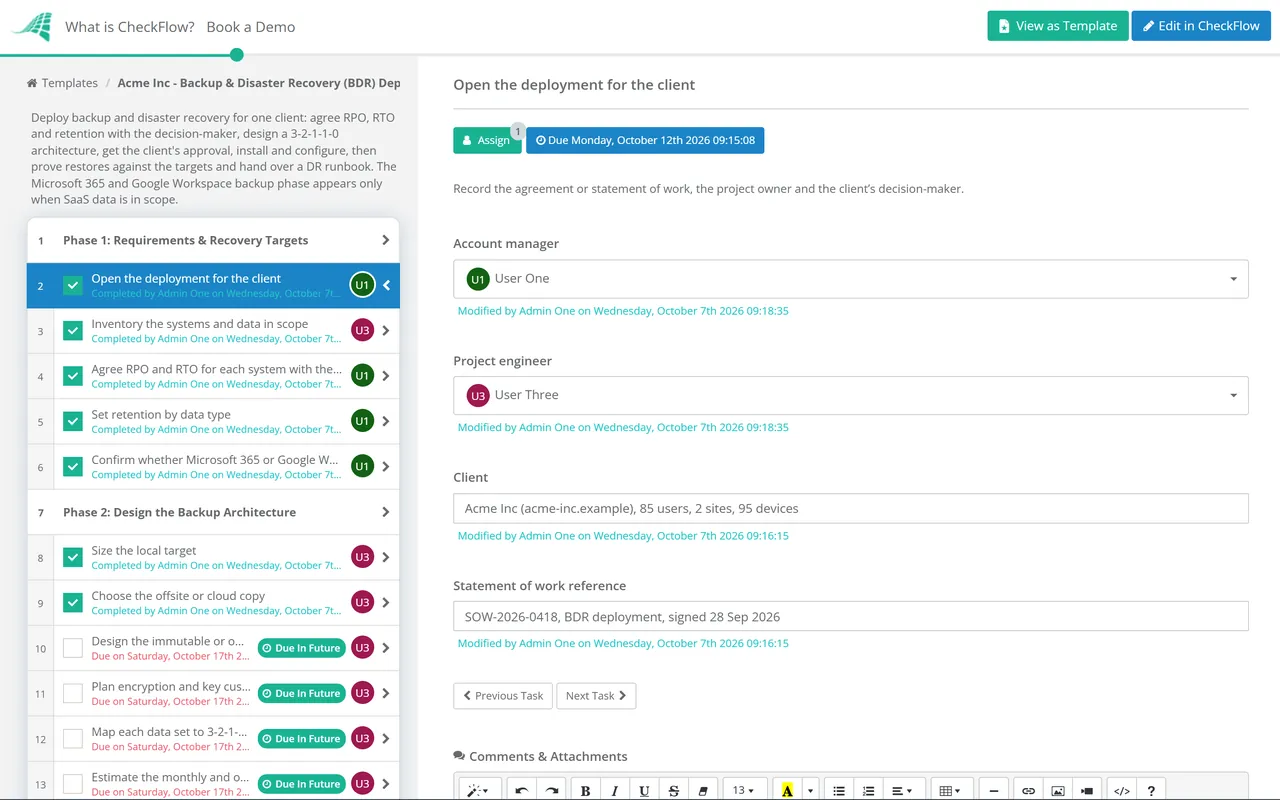Click the Client text field
This screenshot has height=800, width=1280.
851,508
